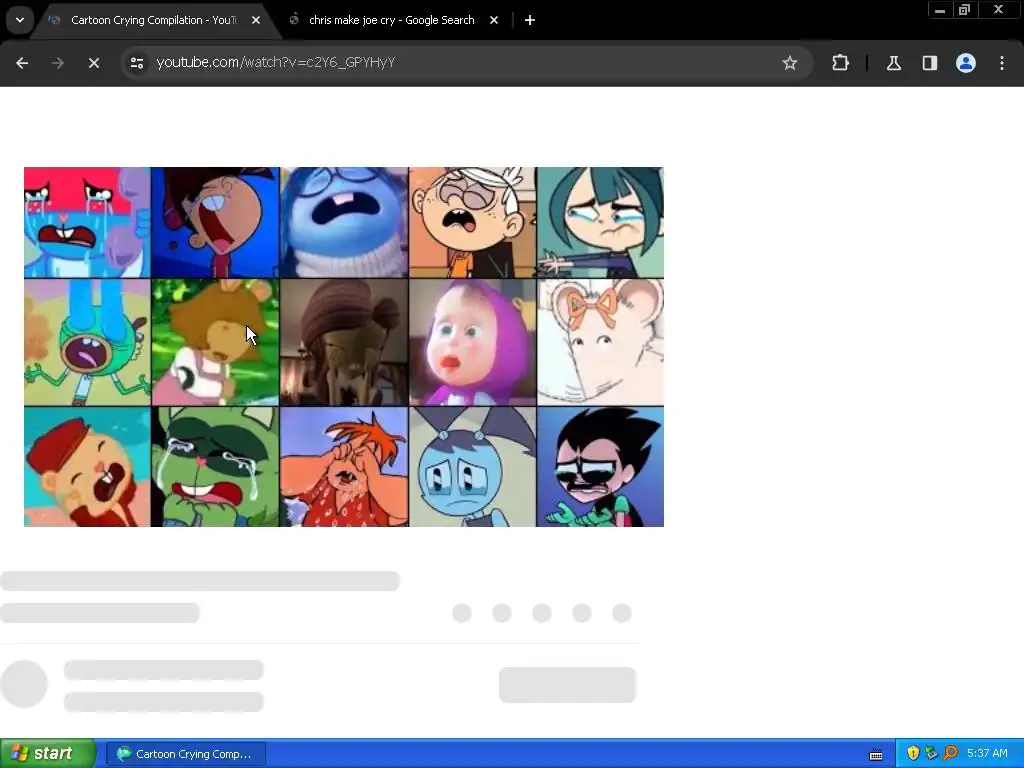This screenshot has height=768, width=1024.
Task: Click the orange magnifier tray icon
Action: pos(950,753)
